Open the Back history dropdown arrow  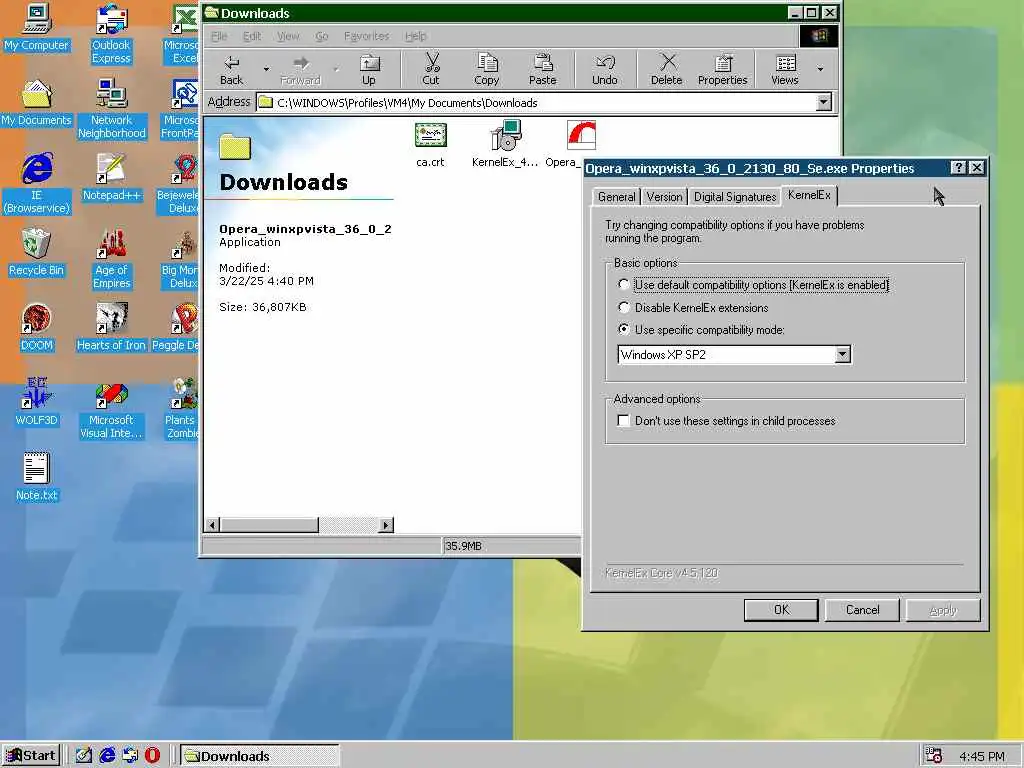coord(266,69)
